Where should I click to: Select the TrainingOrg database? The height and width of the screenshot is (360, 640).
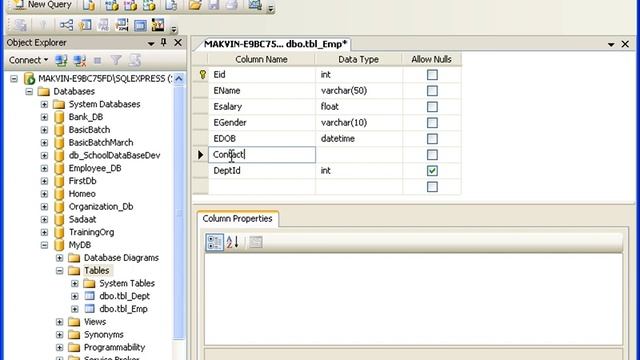click(91, 232)
